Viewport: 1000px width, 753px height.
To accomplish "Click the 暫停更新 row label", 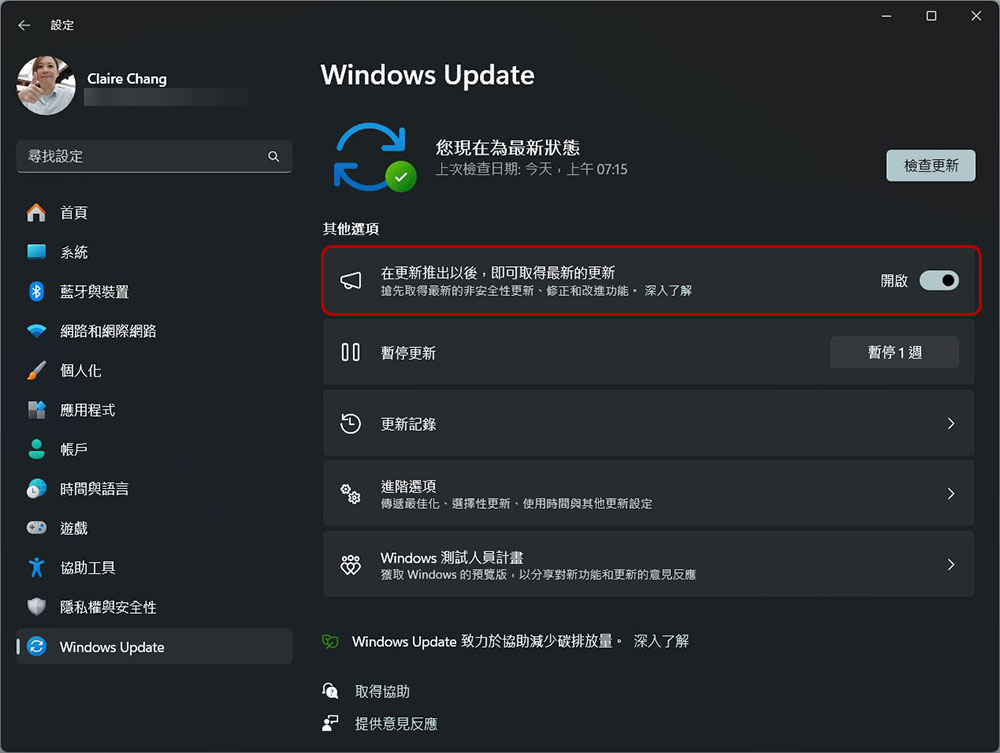I will [408, 353].
